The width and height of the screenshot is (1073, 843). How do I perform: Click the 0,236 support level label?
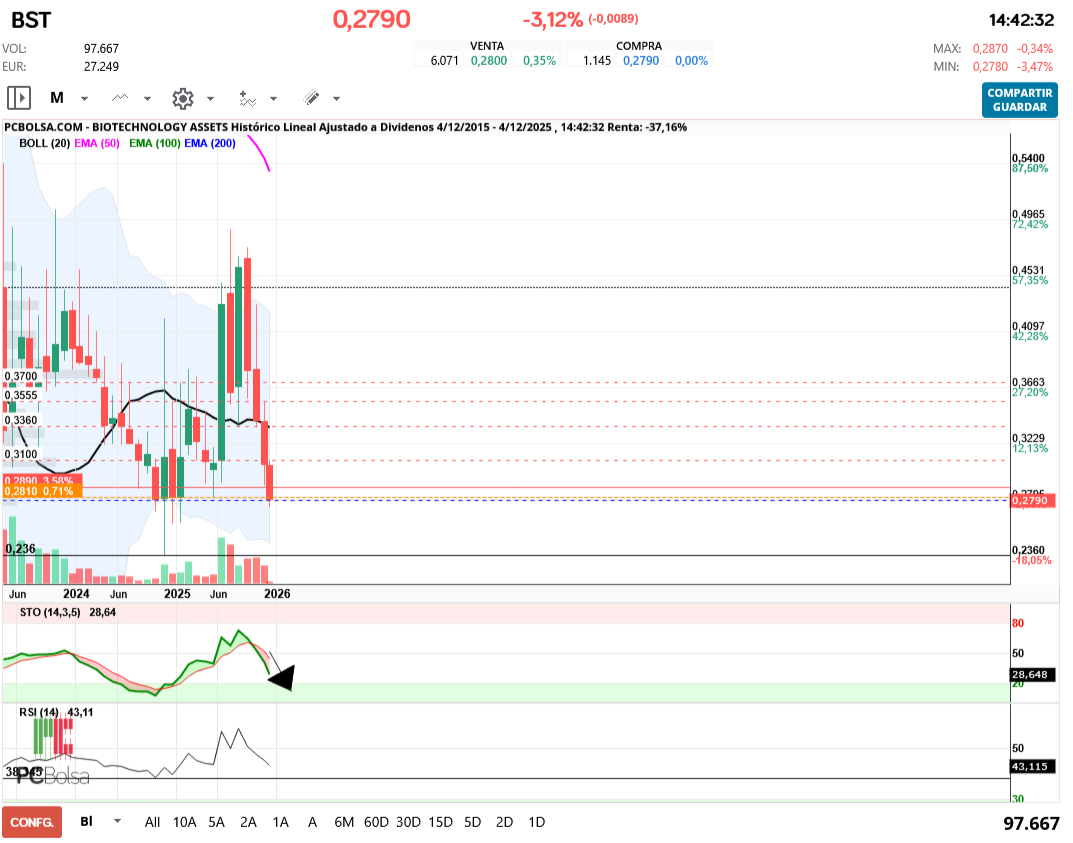point(21,549)
